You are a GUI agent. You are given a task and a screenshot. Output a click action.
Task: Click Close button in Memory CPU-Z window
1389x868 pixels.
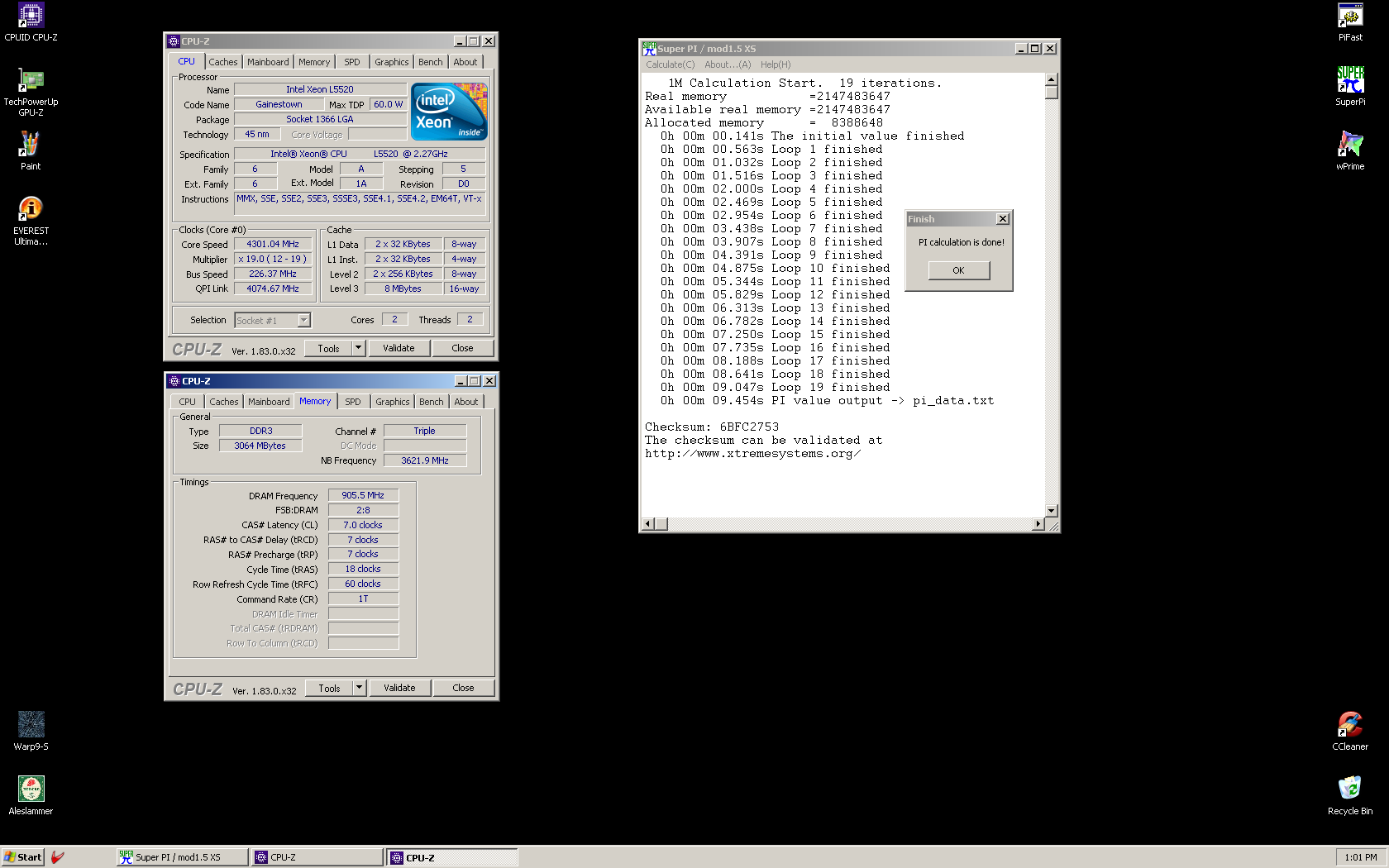(463, 688)
